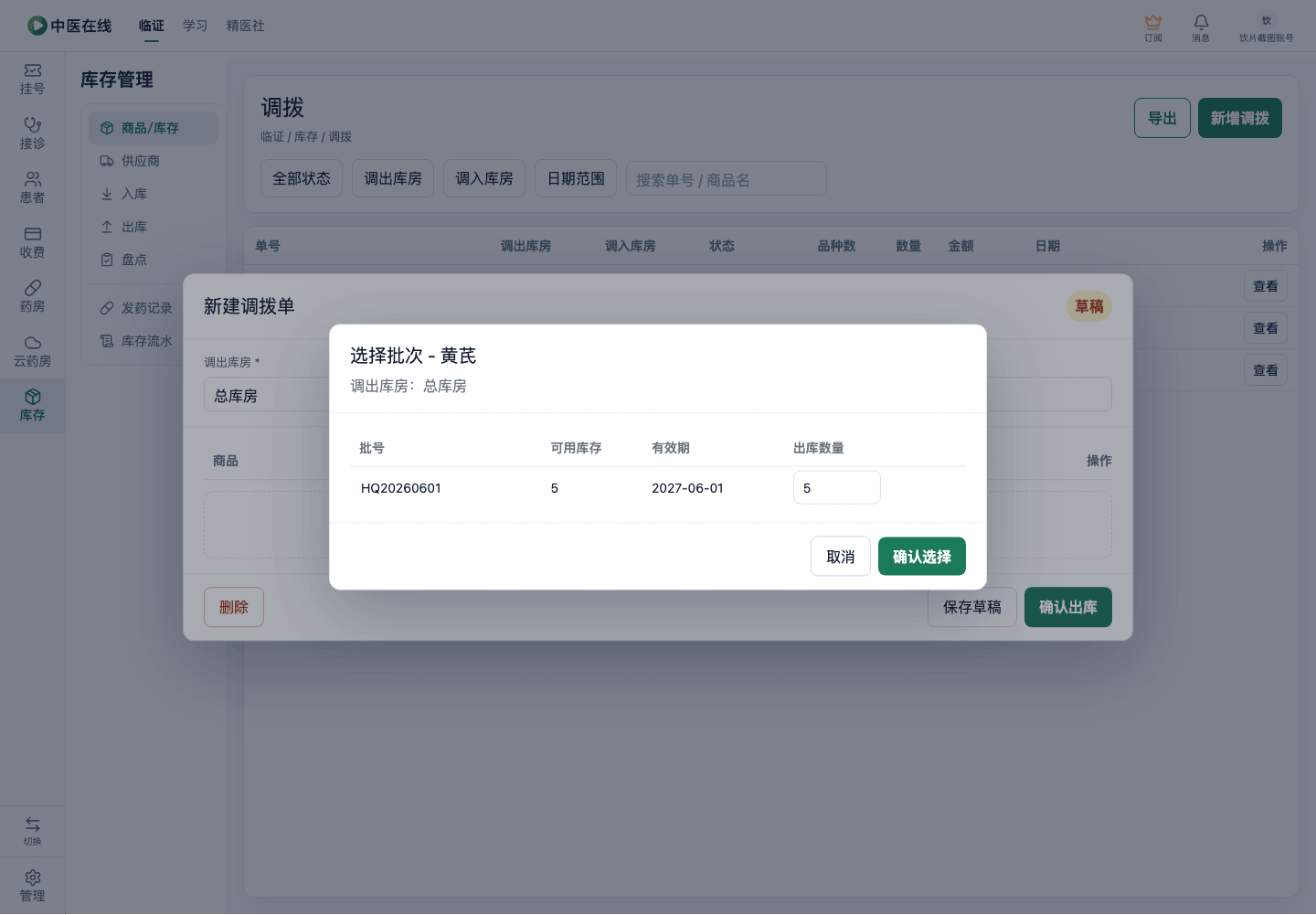
Task: Click expiry date 2027-06-01
Action: tap(687, 488)
